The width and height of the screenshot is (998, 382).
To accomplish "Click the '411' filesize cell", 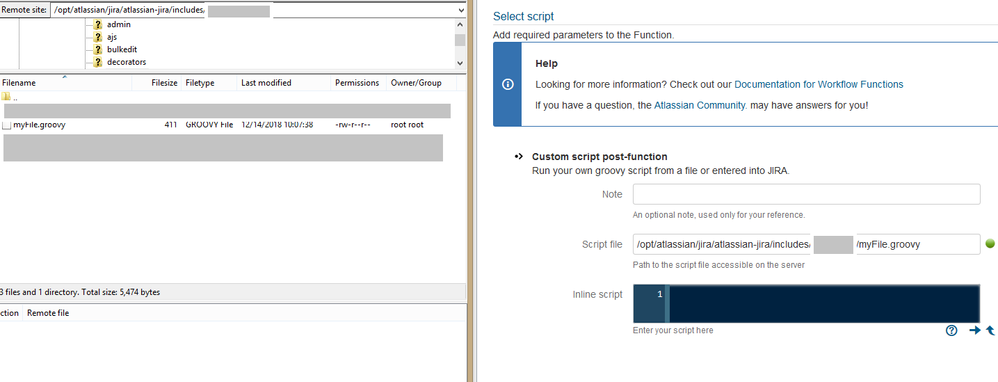I will pyautogui.click(x=170, y=125).
